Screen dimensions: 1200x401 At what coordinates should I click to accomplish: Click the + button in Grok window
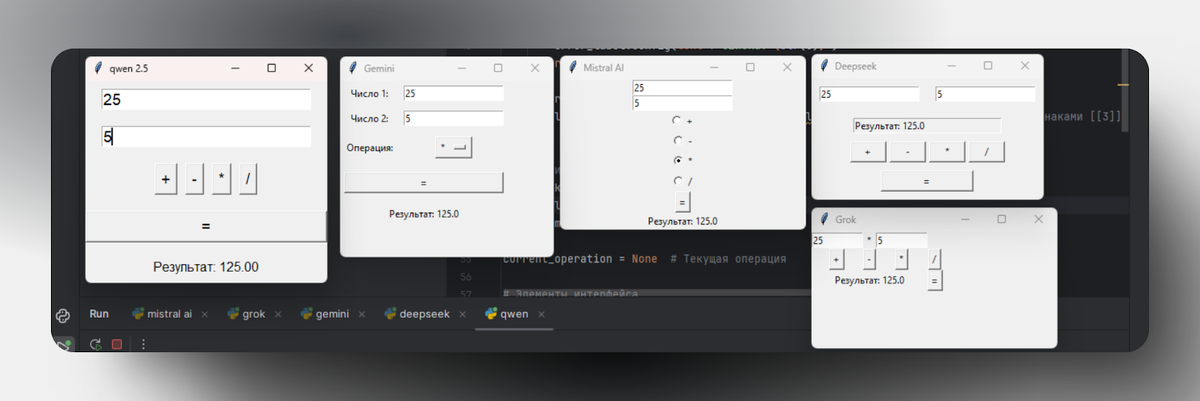pyautogui.click(x=837, y=259)
